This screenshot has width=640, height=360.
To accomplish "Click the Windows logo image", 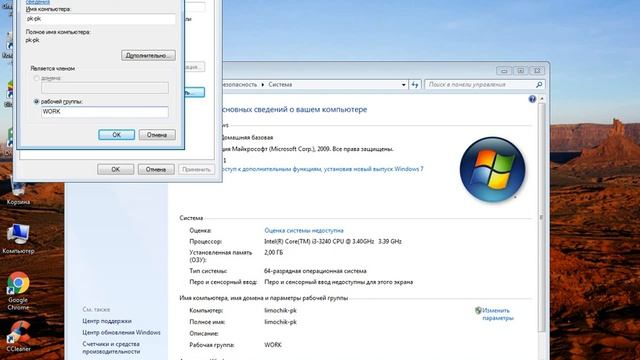I will click(492, 169).
